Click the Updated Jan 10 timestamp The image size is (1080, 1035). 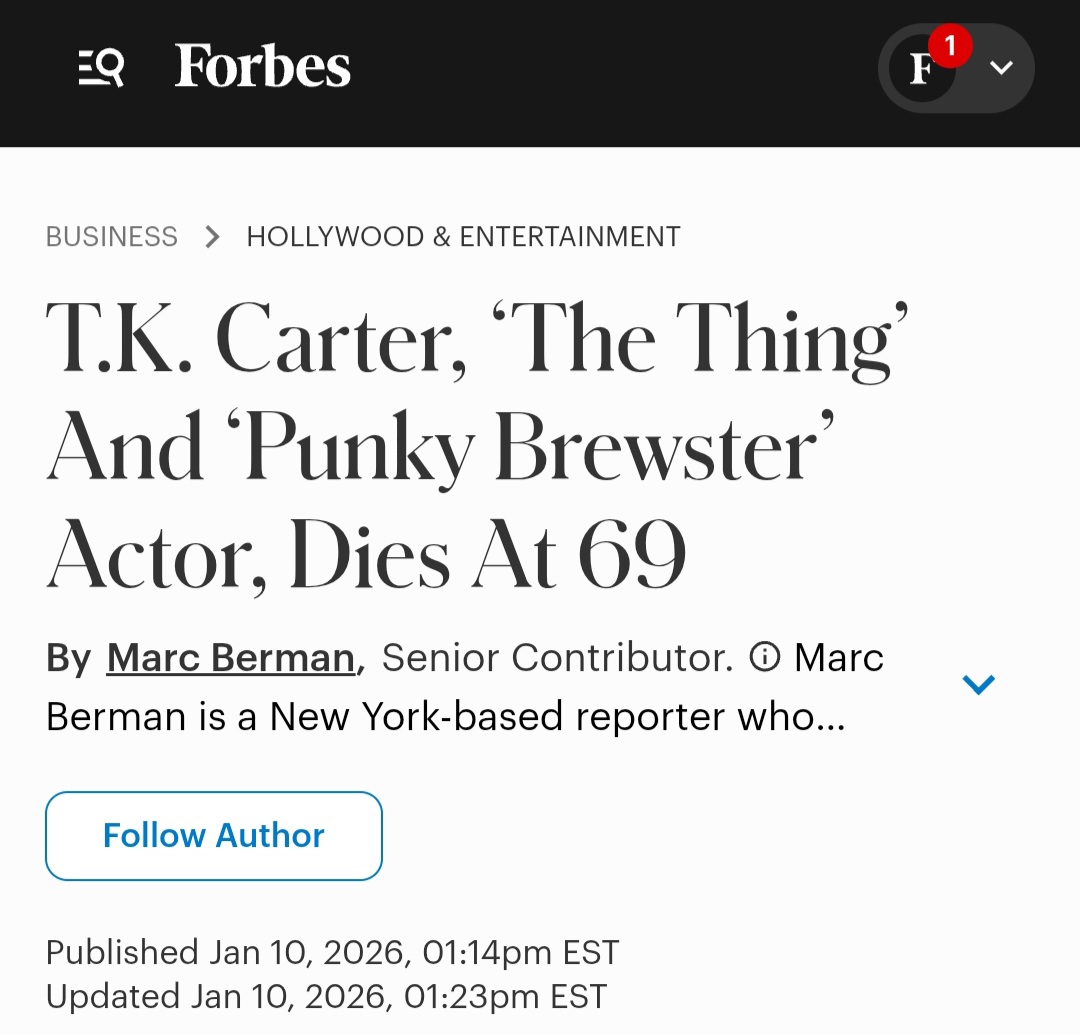tap(326, 996)
